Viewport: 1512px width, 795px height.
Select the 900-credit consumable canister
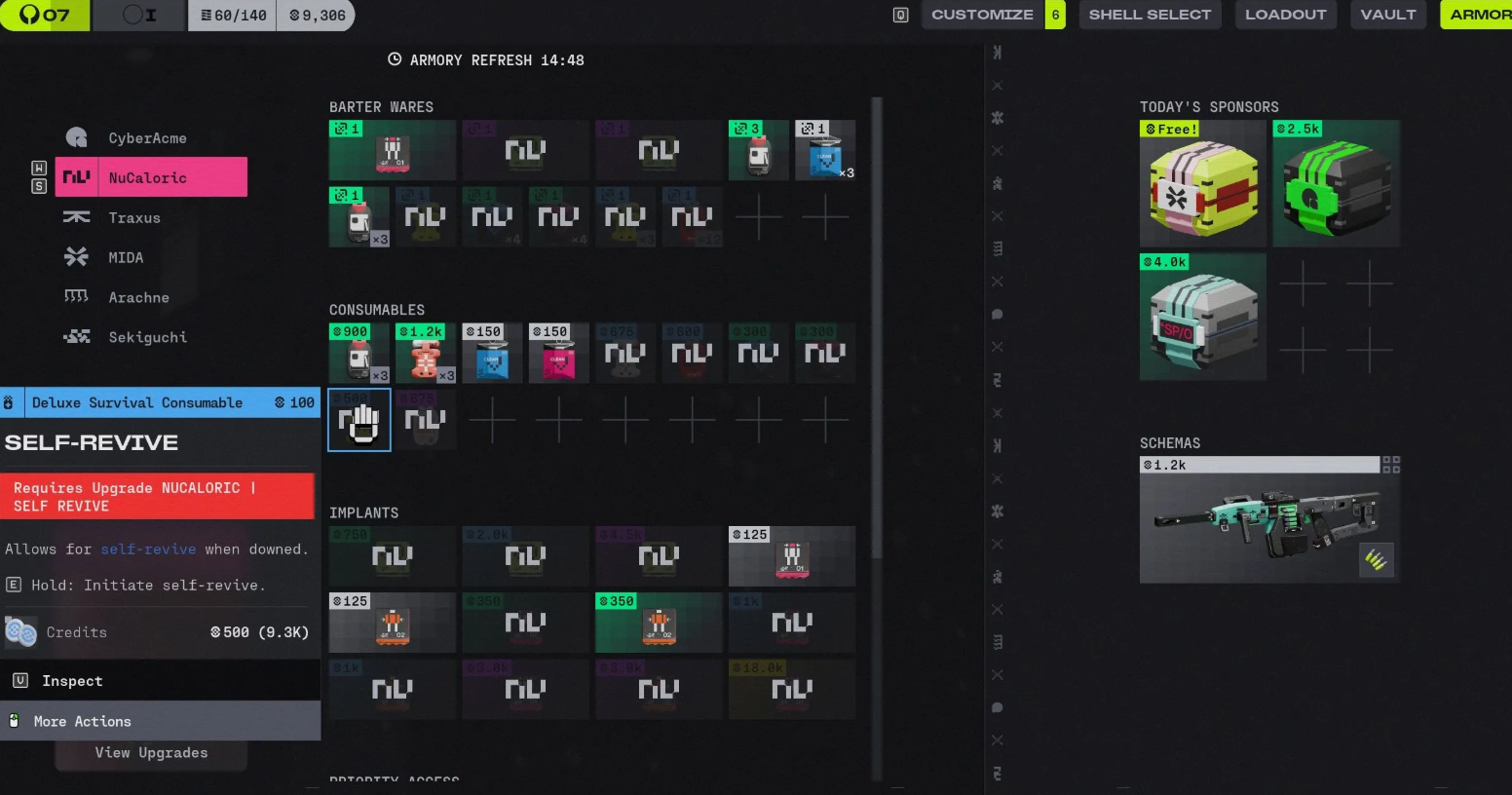[x=359, y=354]
